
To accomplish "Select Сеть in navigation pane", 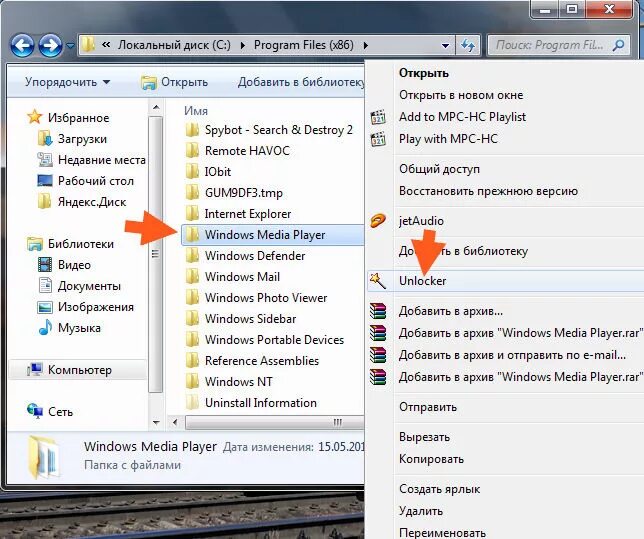I will pyautogui.click(x=50, y=411).
